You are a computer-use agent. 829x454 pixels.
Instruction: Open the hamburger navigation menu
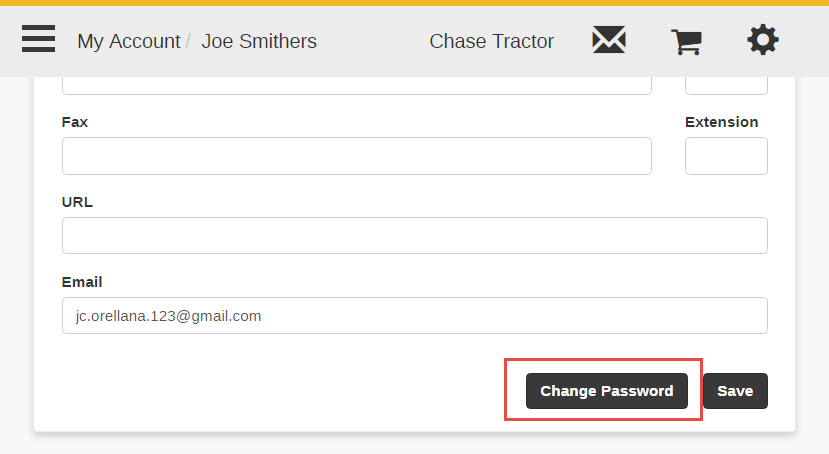click(38, 39)
